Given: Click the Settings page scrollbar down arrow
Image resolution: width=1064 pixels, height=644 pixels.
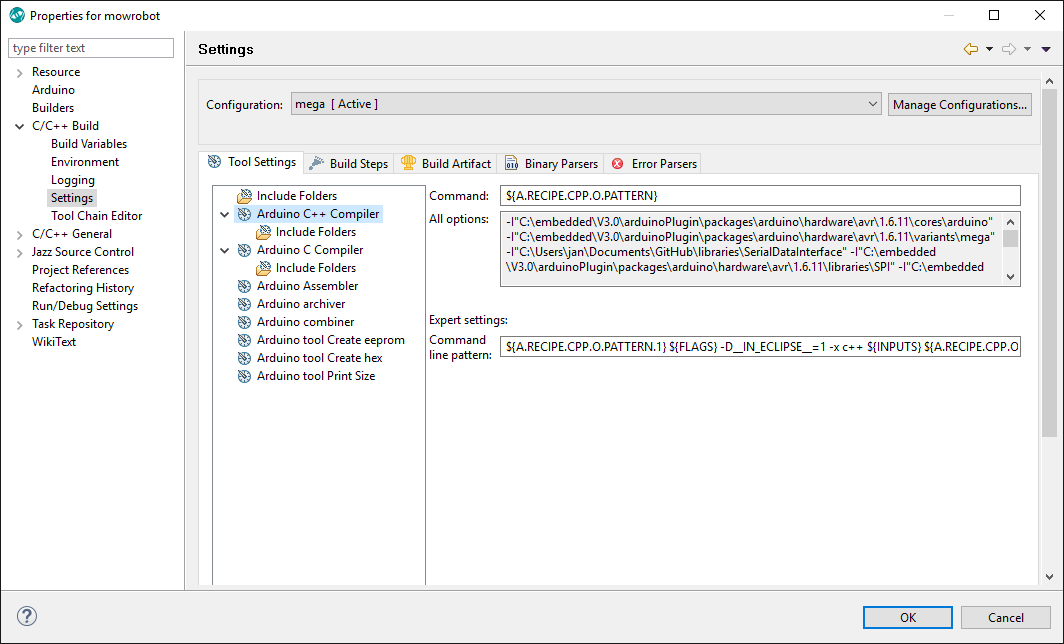Looking at the screenshot, I should [x=1049, y=577].
